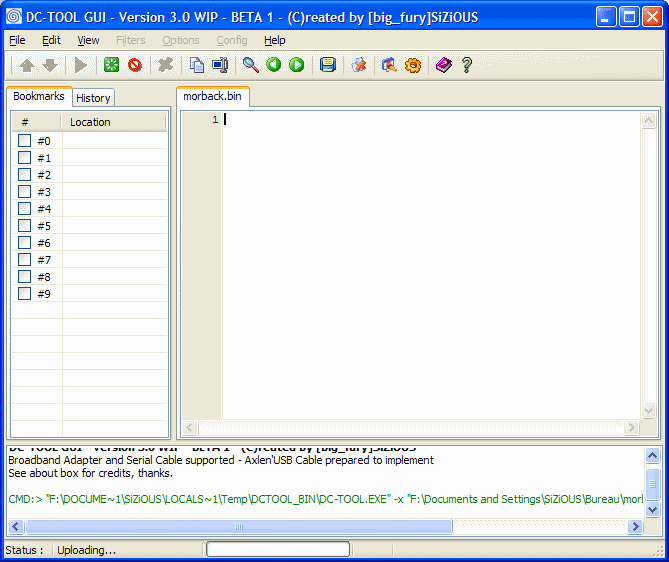This screenshot has height=562, width=669.
Task: Click line number 1 in editor gutter
Action: pyautogui.click(x=215, y=120)
